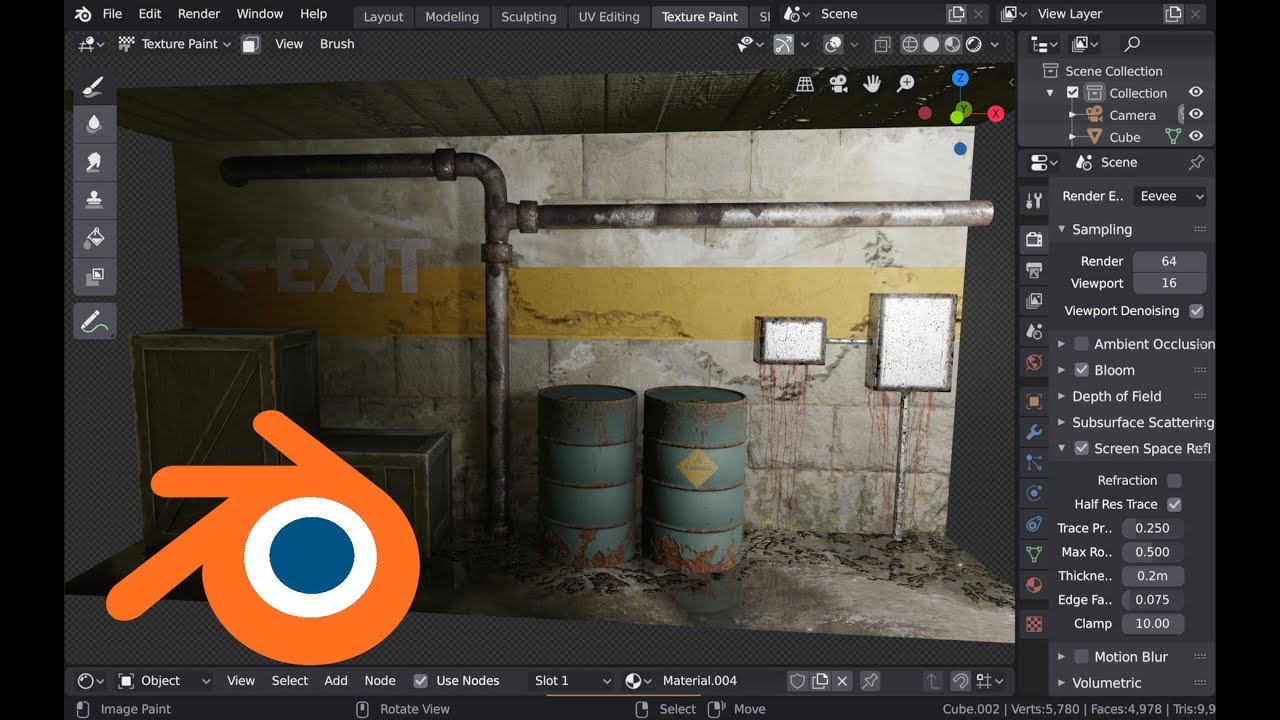Image resolution: width=1280 pixels, height=720 pixels.
Task: Select solid viewport shading
Action: click(x=931, y=44)
